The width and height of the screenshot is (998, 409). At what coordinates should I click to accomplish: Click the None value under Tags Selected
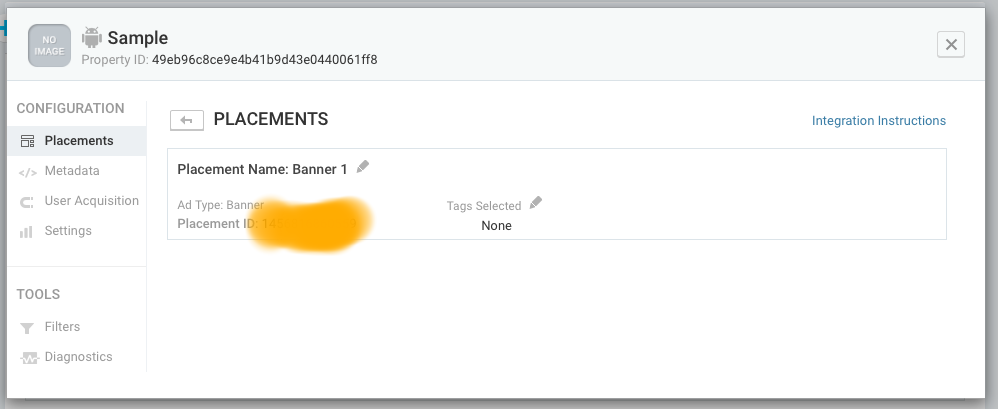pyautogui.click(x=496, y=226)
